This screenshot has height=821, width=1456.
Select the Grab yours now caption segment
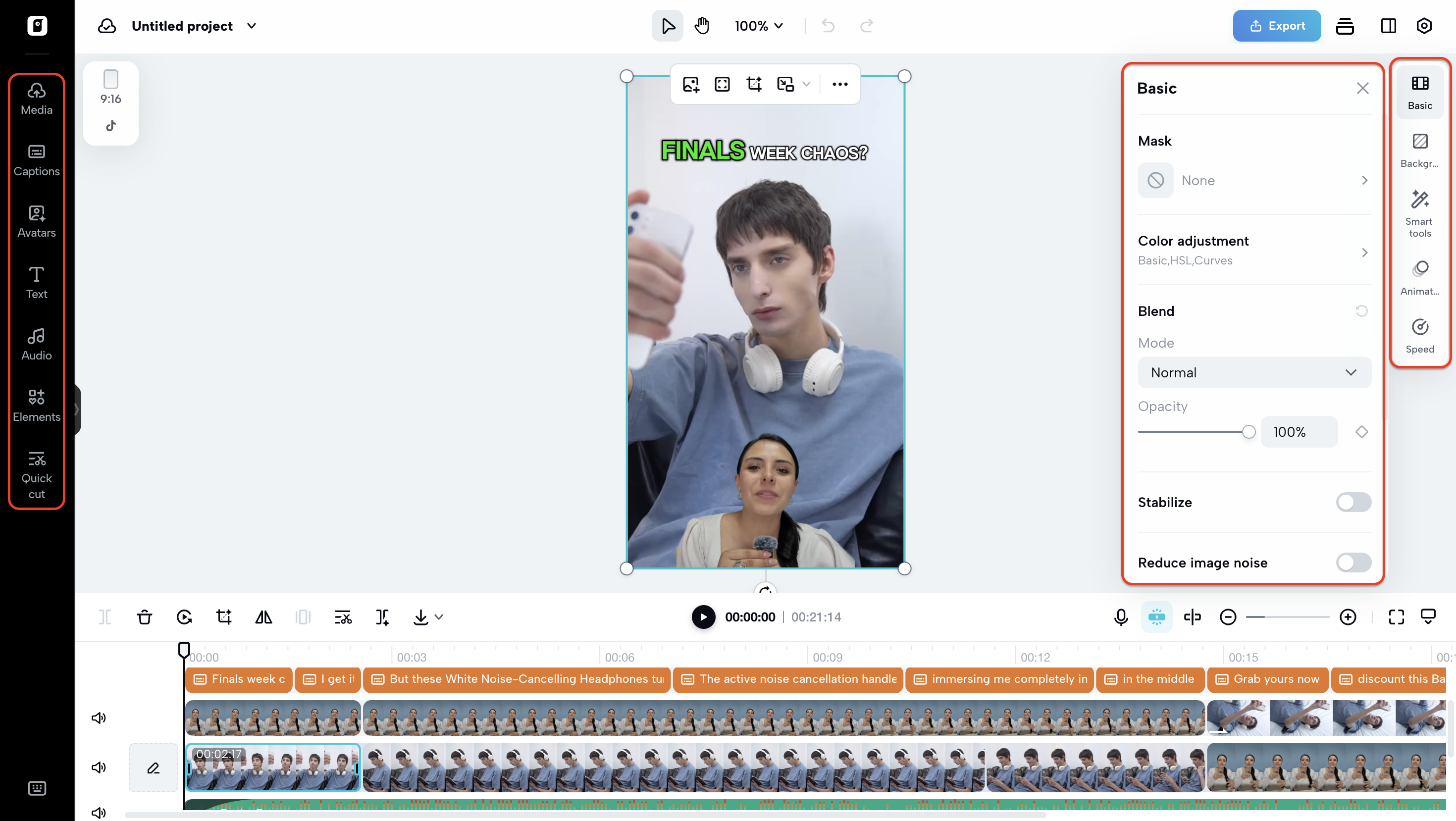1268,680
